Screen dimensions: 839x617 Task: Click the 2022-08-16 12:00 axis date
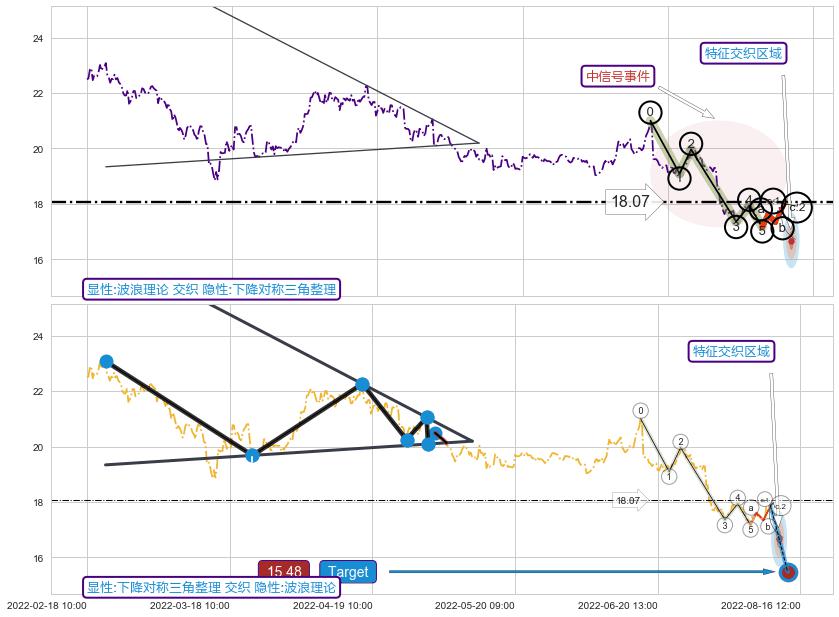coord(760,605)
